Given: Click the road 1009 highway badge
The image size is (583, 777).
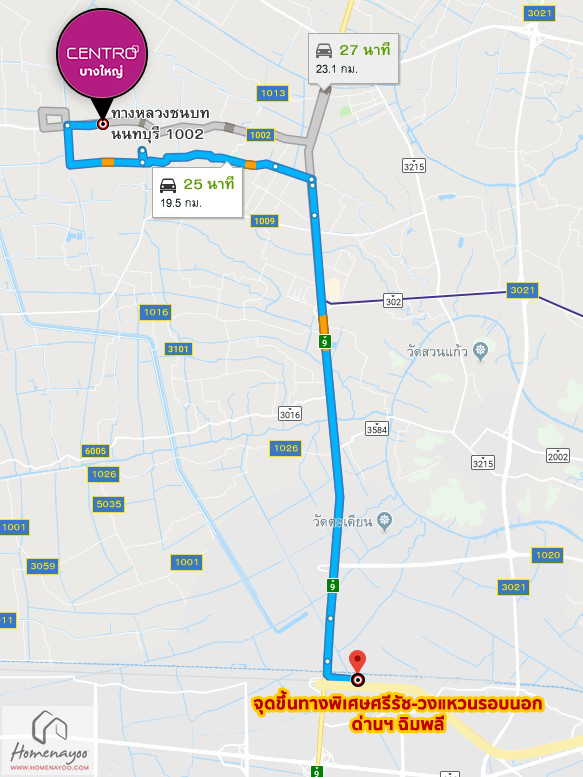Looking at the screenshot, I should tap(265, 221).
